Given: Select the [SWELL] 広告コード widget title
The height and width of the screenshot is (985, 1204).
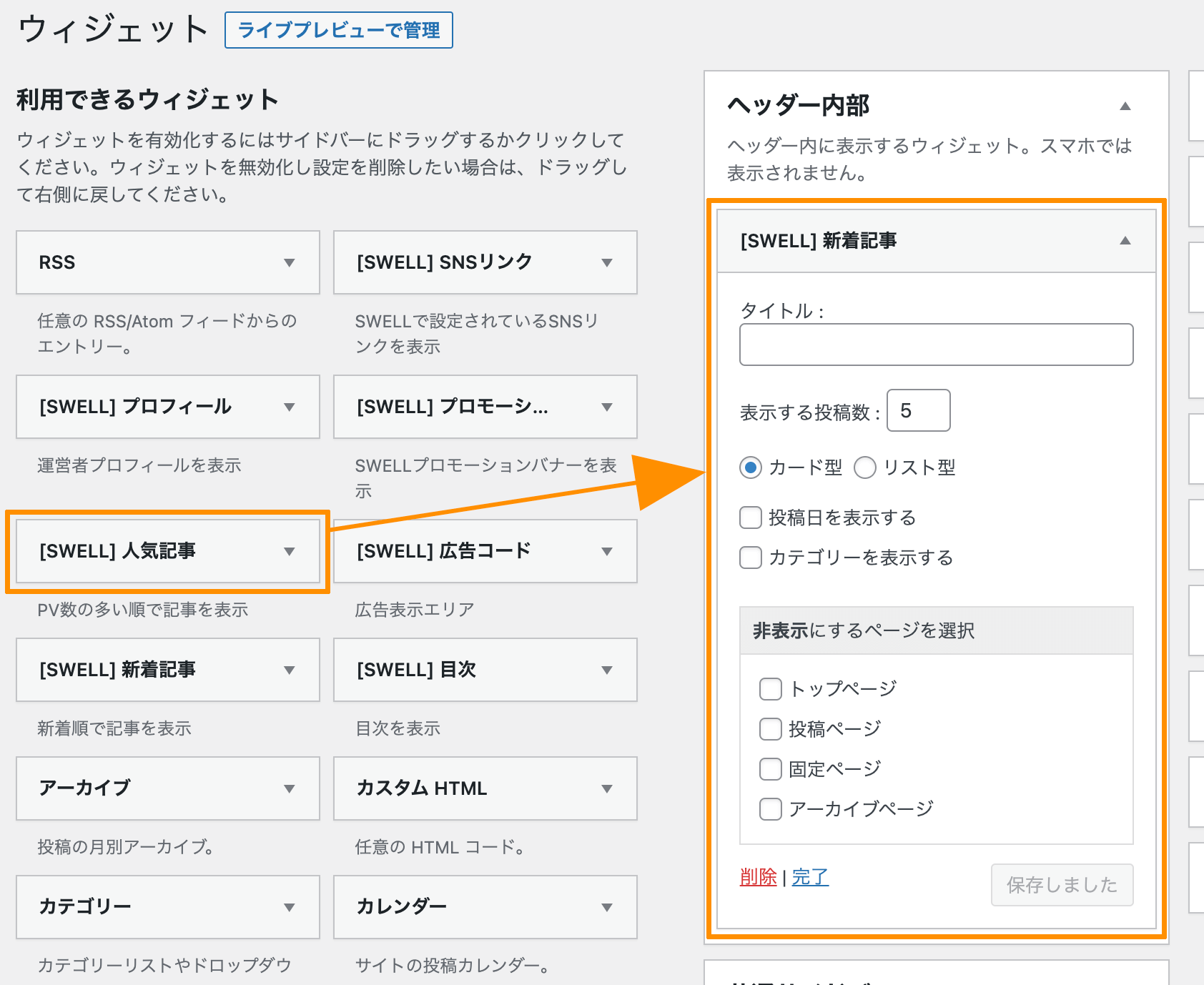Looking at the screenshot, I should (444, 551).
